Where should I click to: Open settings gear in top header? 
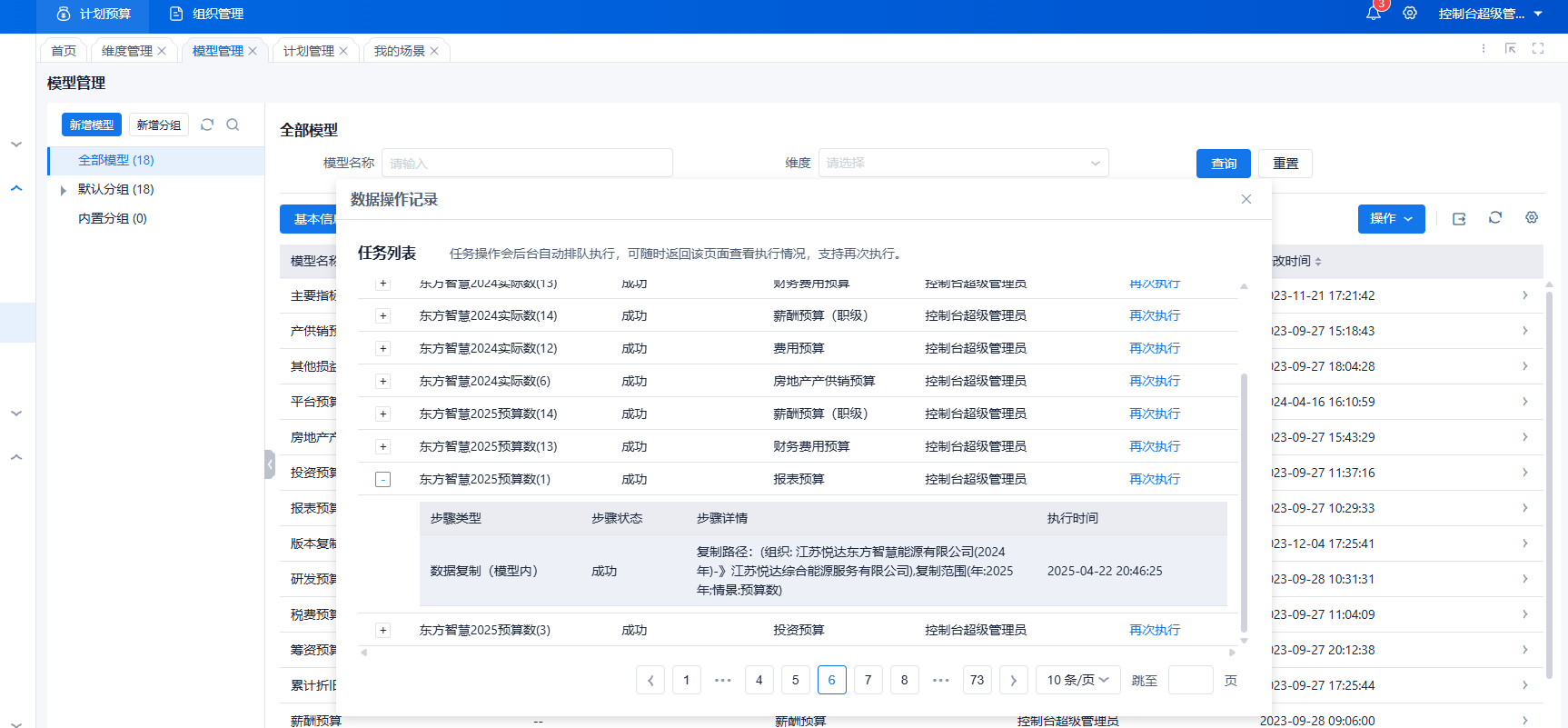(x=1410, y=14)
